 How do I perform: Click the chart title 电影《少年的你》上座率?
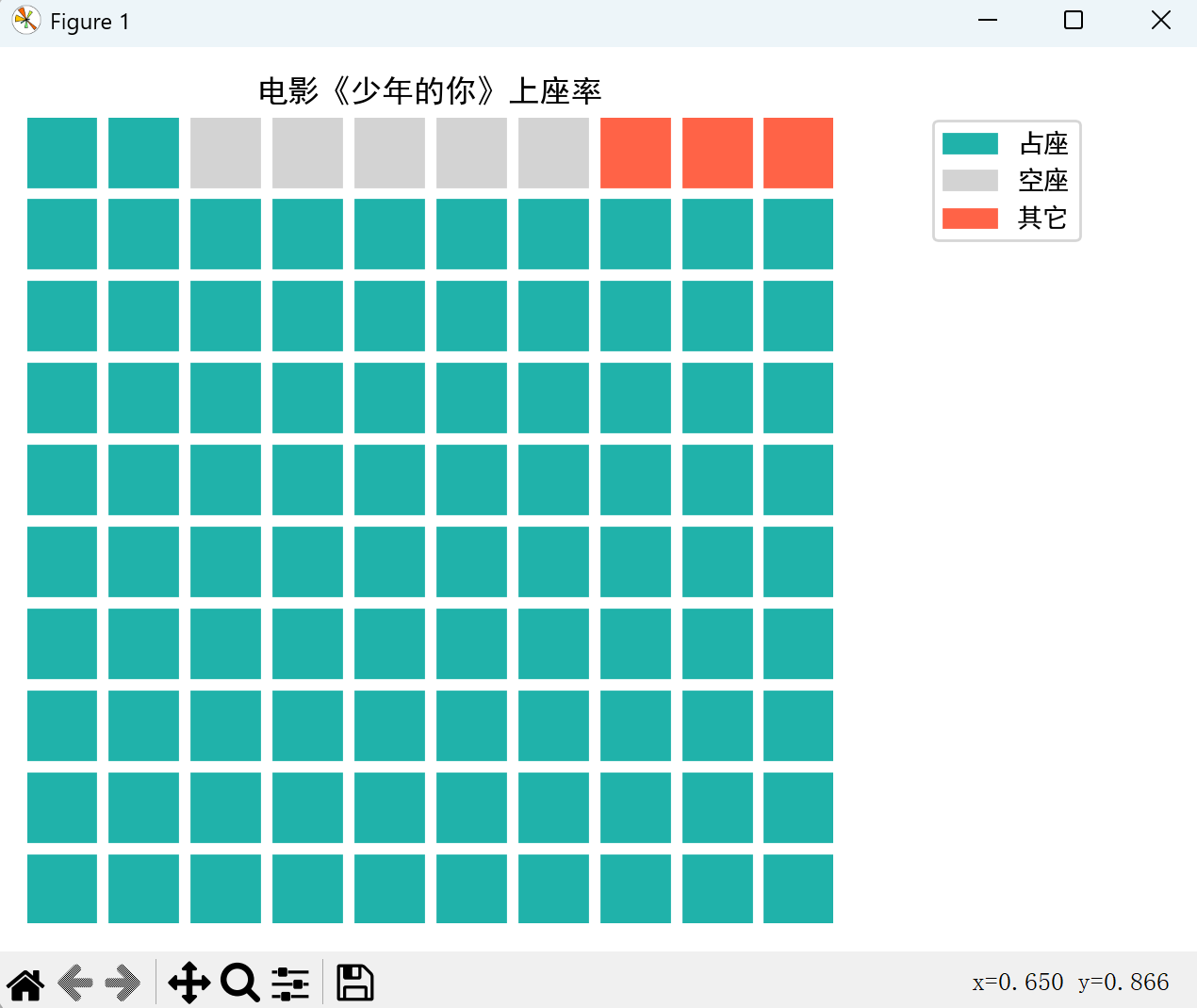(430, 91)
